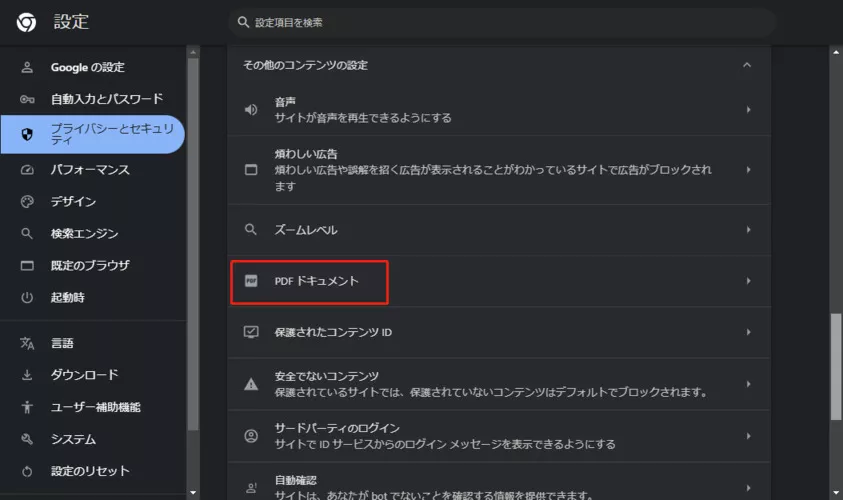
Task: Click the main page scrollbar thumb
Action: click(836, 367)
